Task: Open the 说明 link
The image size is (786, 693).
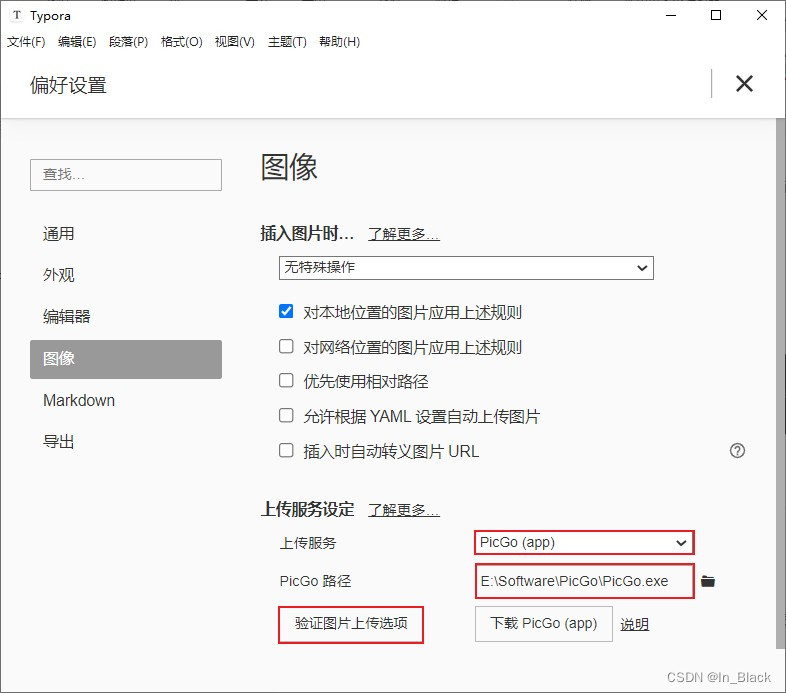Action: (635, 624)
